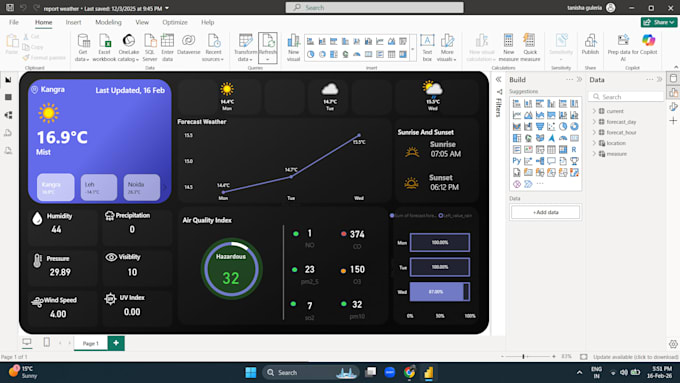This screenshot has width=680, height=383.
Task: Select the Page 1 tab
Action: (91, 343)
